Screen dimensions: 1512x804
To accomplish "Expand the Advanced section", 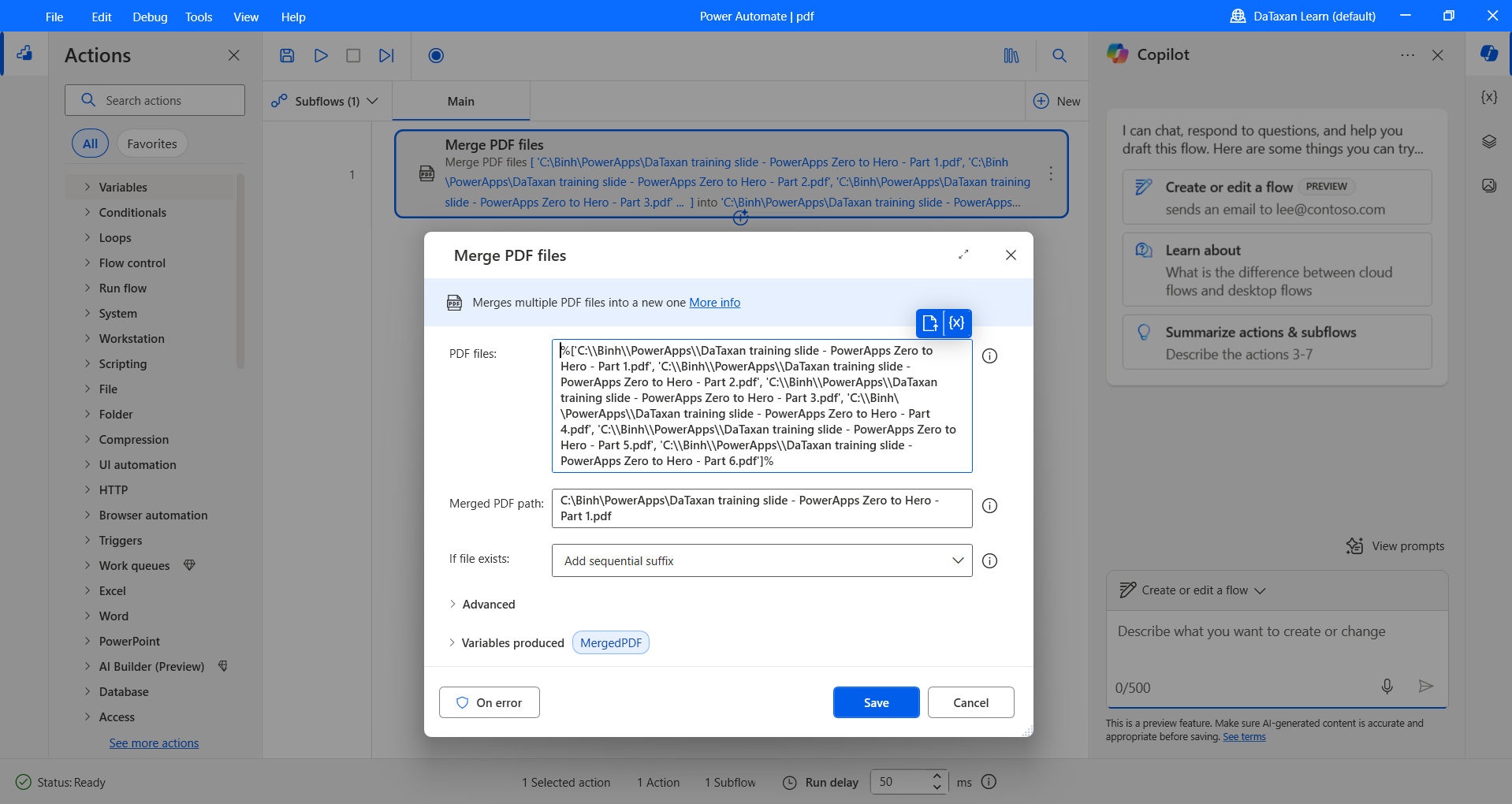I will (x=482, y=605).
